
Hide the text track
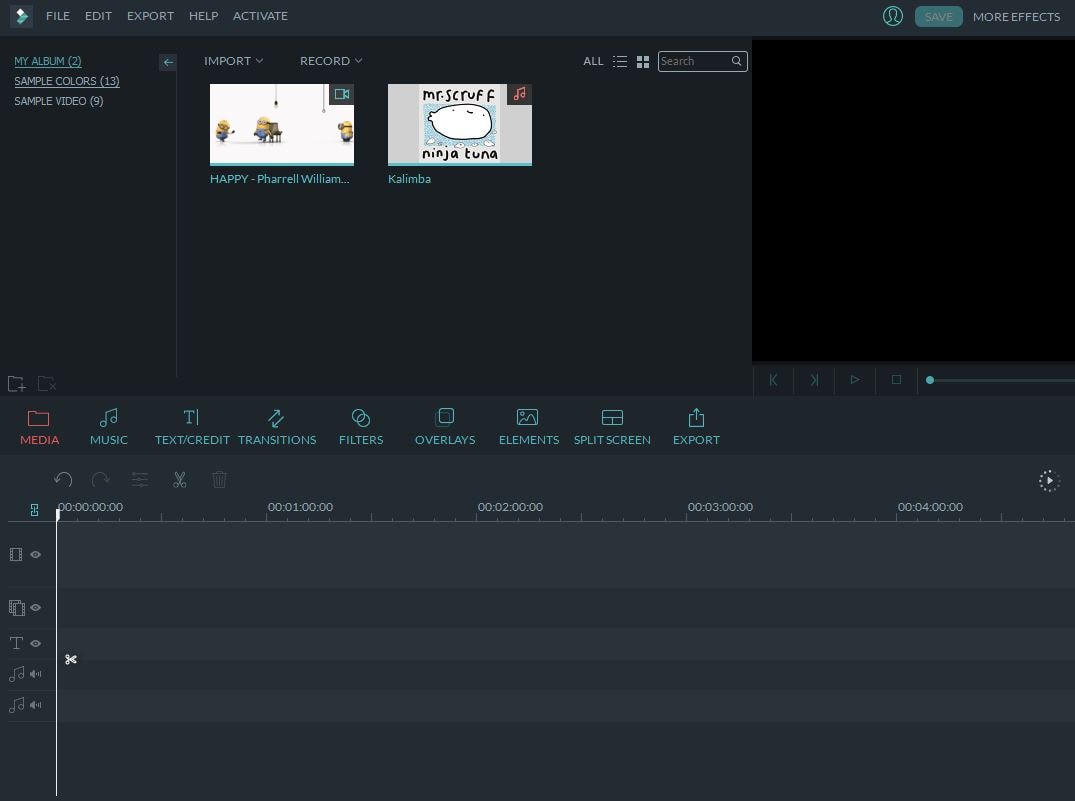pos(36,643)
